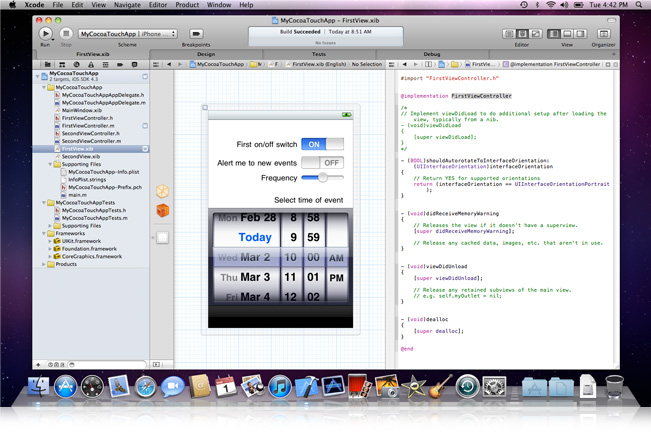Open the Navigate menu

tap(127, 5)
